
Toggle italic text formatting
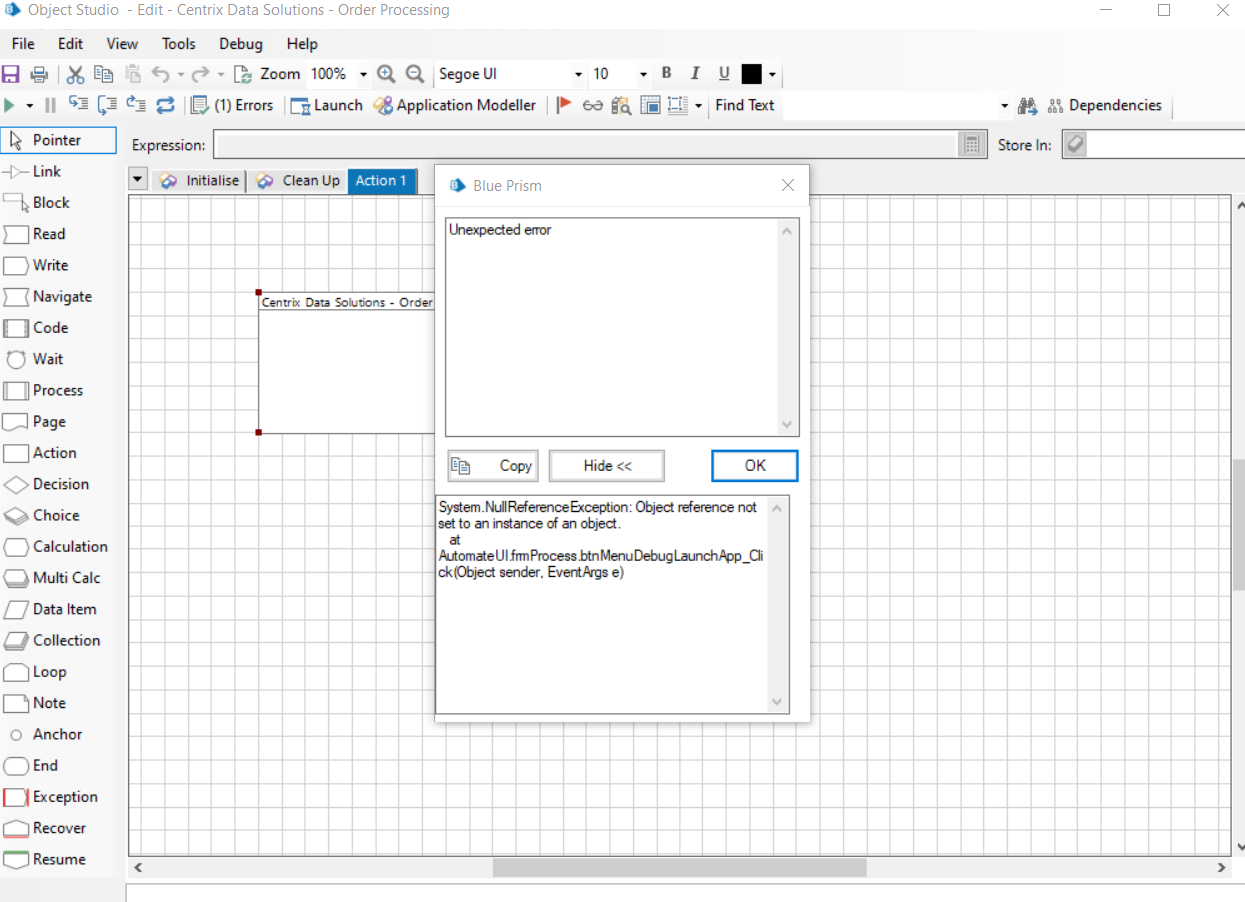click(695, 73)
